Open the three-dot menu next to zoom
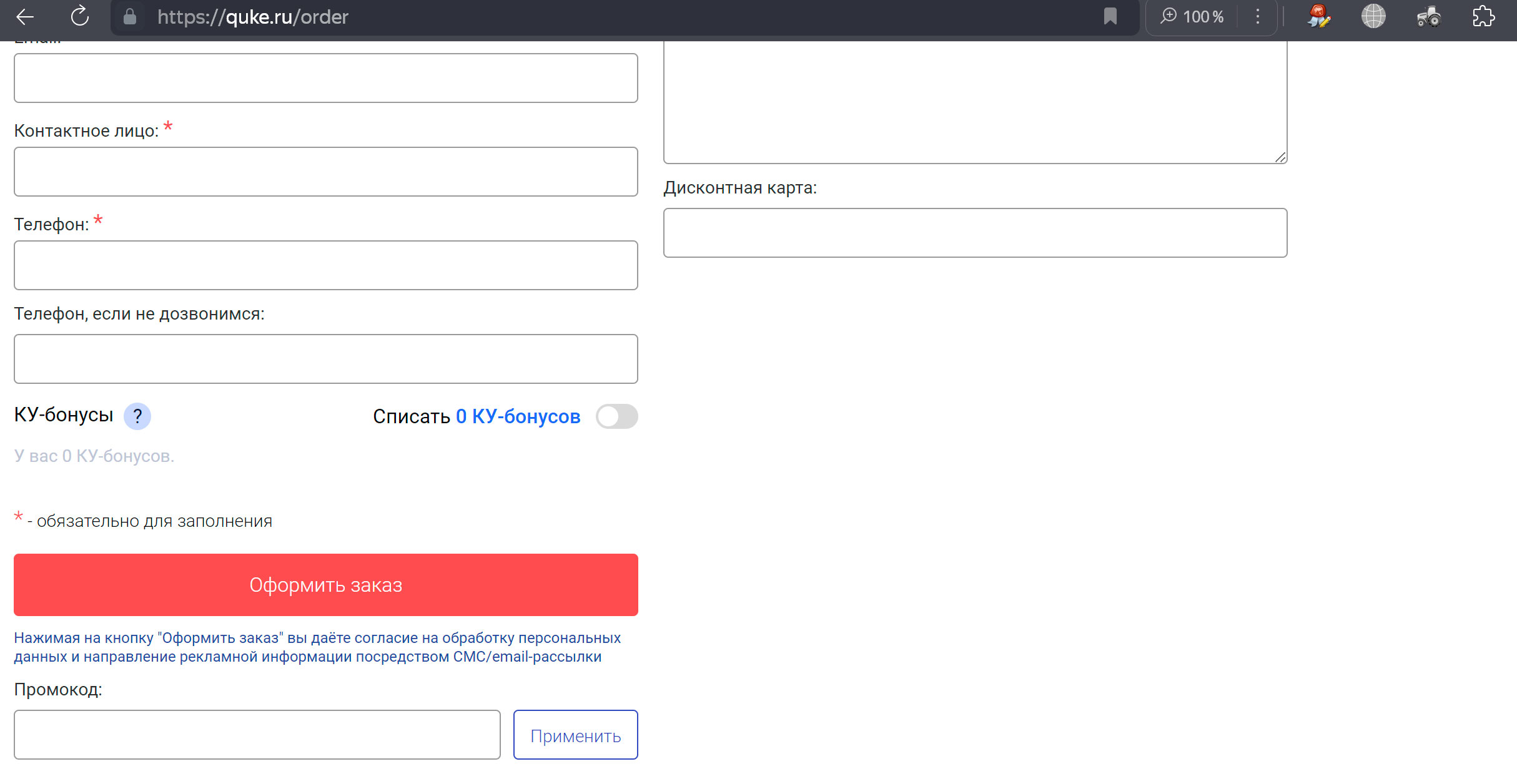 1258,16
